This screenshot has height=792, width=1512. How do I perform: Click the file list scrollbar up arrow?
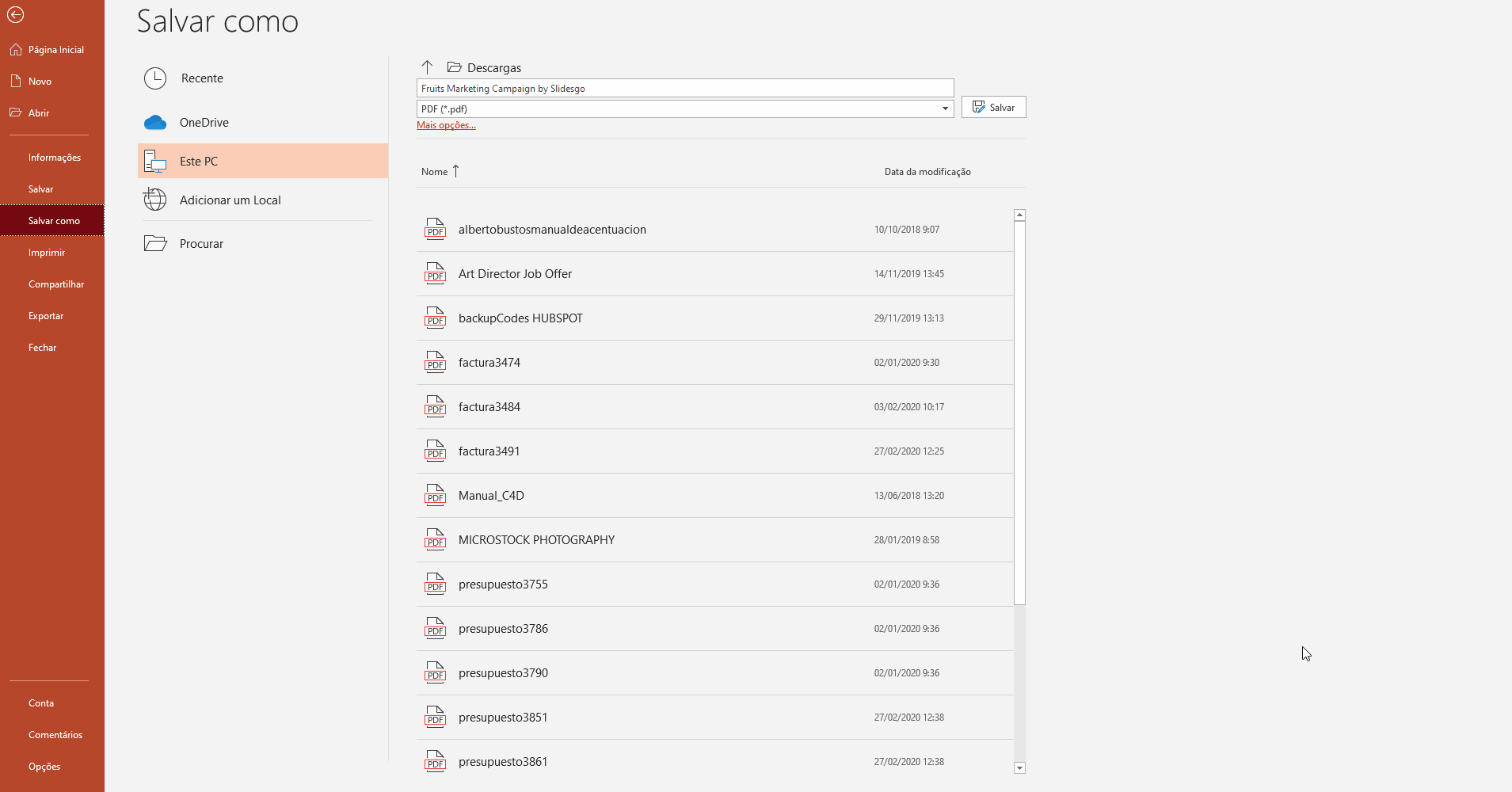point(1019,215)
